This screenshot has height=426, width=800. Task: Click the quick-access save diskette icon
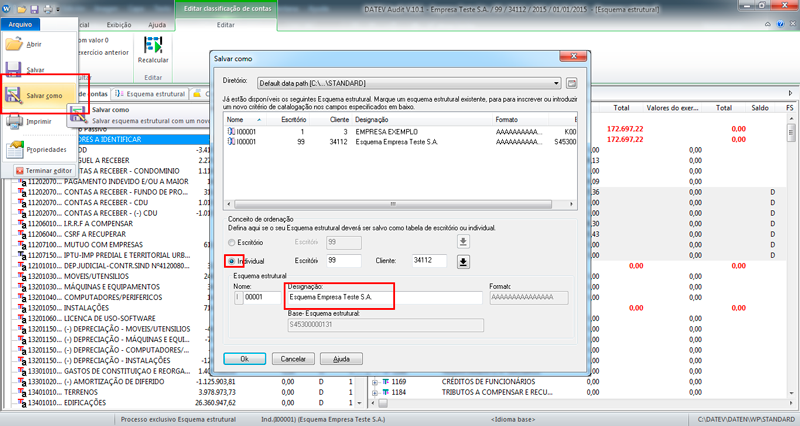click(34, 9)
